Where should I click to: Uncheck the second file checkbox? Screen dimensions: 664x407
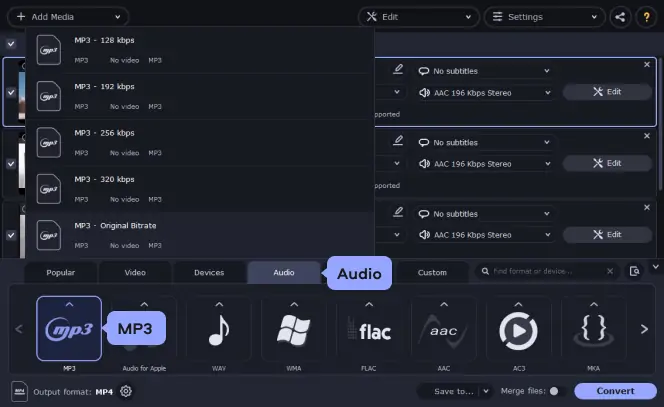tap(11, 163)
